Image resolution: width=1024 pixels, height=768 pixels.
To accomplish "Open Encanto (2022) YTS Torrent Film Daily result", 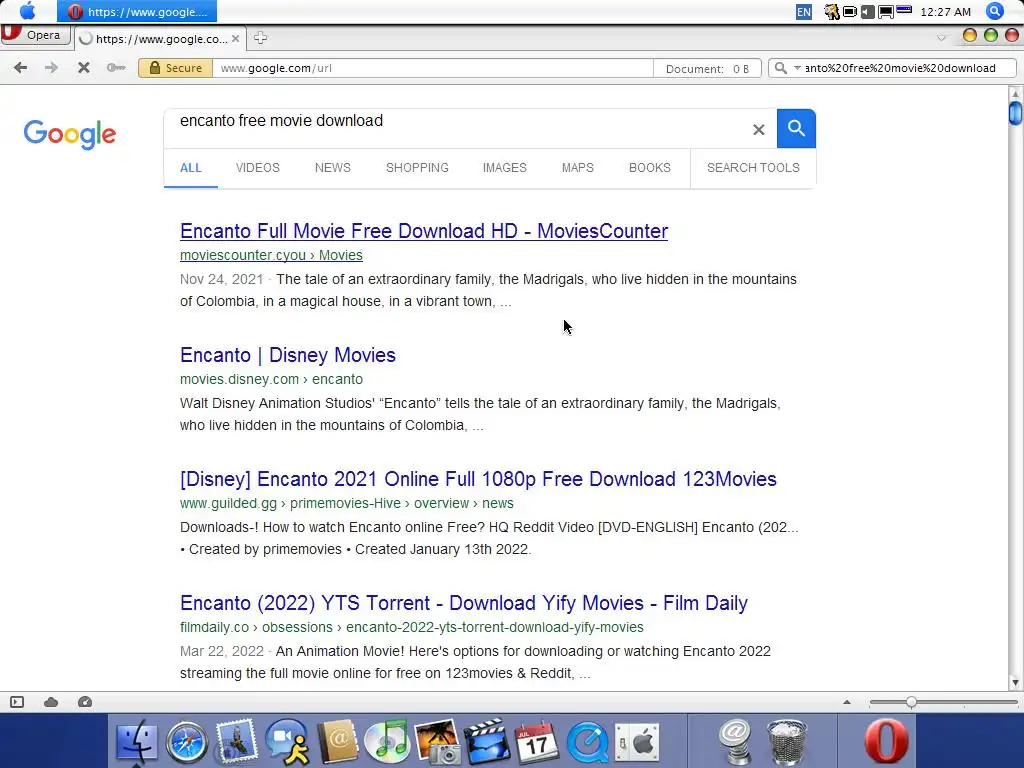I will point(464,603).
